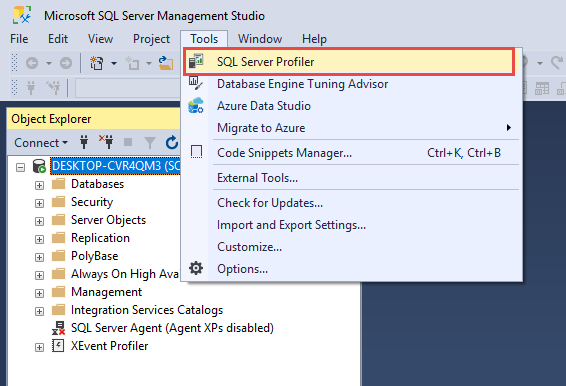Click the Databases folder icon
The image size is (566, 386).
coord(58,183)
